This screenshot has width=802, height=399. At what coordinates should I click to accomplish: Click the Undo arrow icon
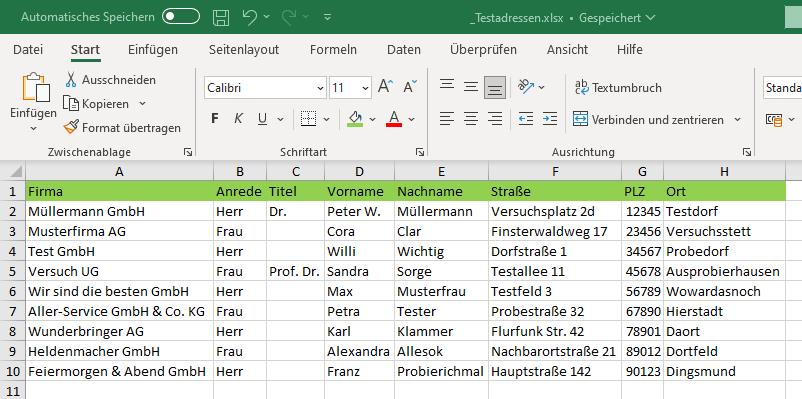coord(250,17)
